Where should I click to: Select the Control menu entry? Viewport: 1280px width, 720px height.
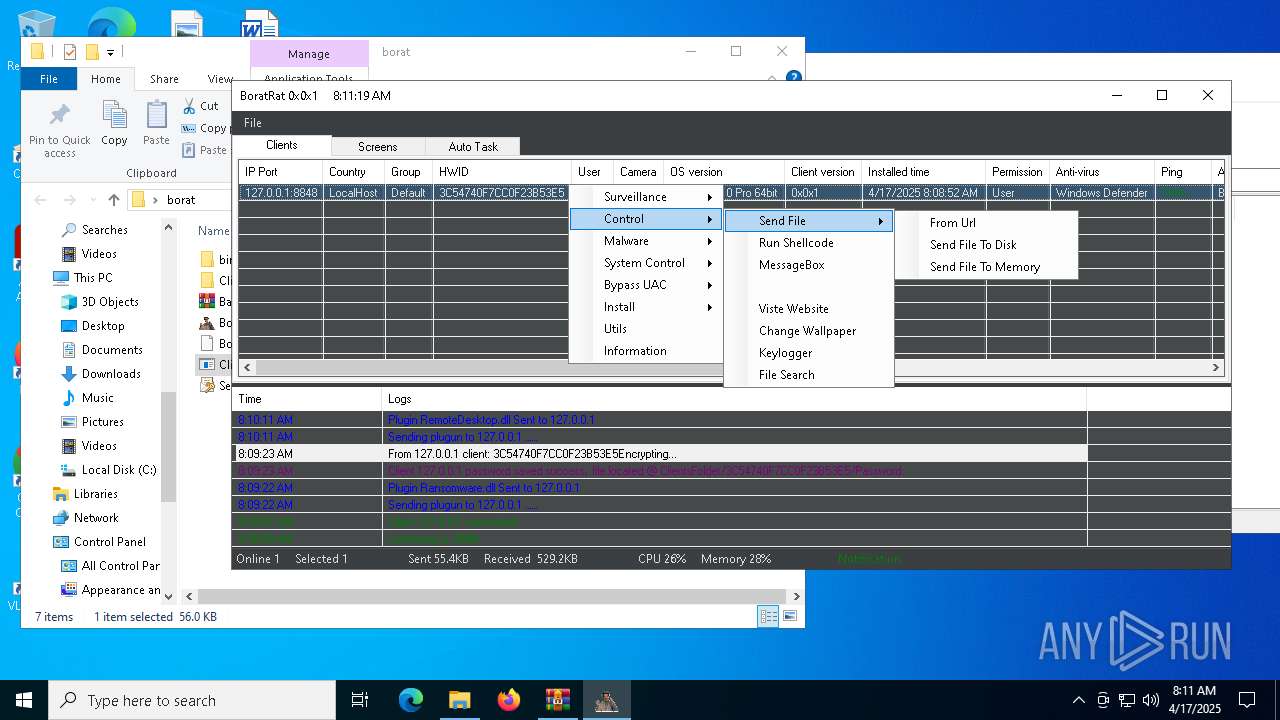646,219
